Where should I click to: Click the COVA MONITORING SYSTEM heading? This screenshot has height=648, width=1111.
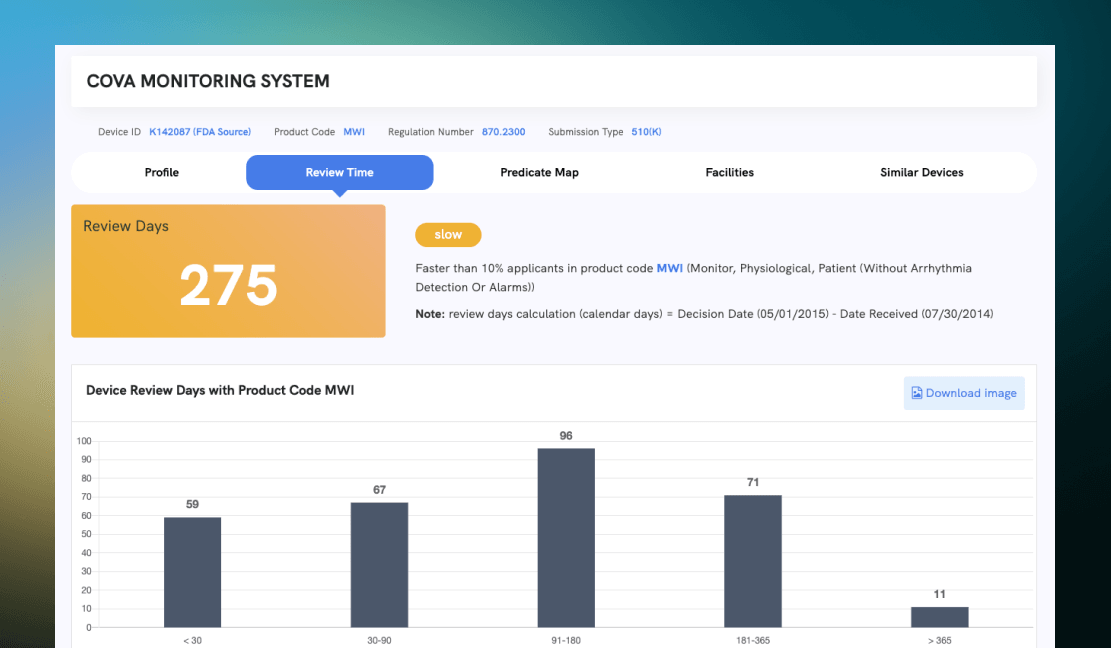tap(208, 81)
